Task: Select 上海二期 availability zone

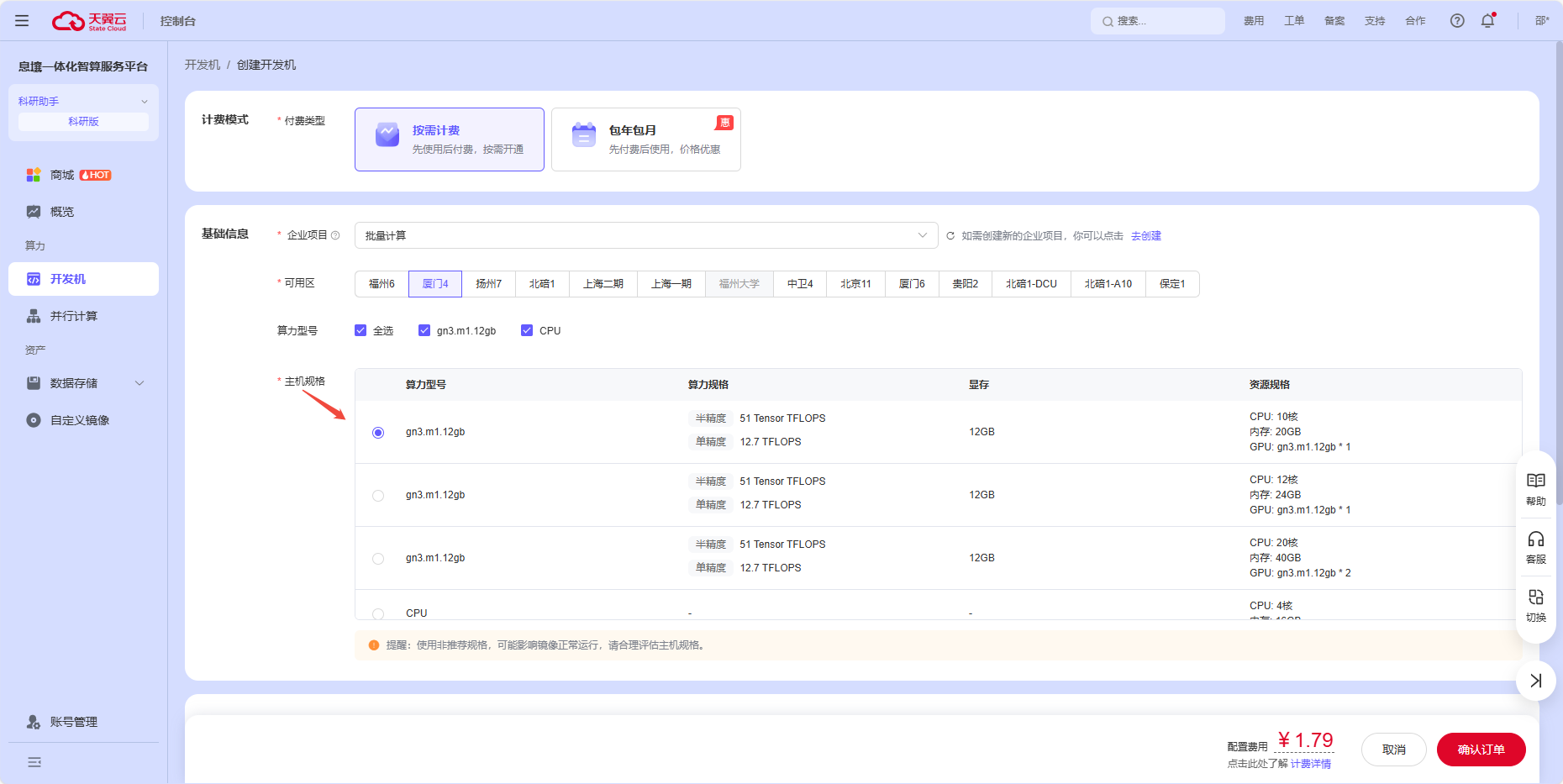Action: [x=603, y=284]
